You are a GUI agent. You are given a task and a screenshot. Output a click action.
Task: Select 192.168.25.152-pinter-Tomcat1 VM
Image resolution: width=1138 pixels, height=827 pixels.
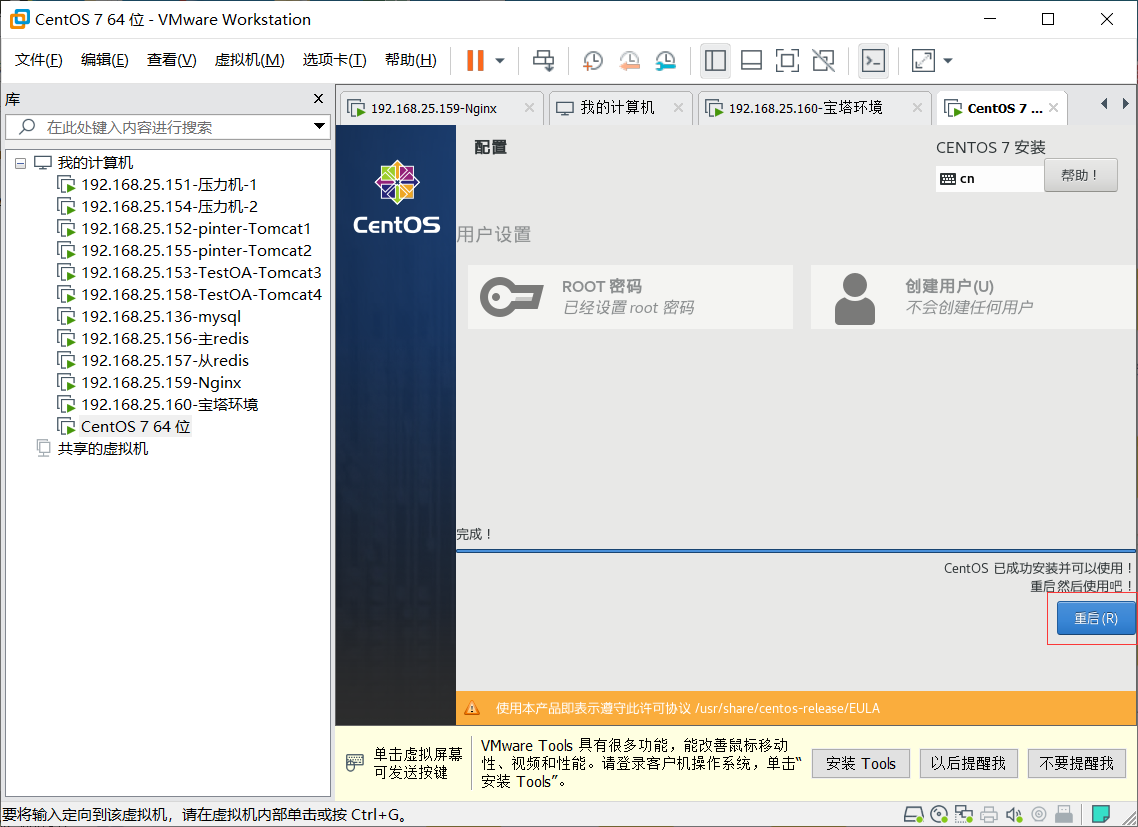tap(196, 229)
